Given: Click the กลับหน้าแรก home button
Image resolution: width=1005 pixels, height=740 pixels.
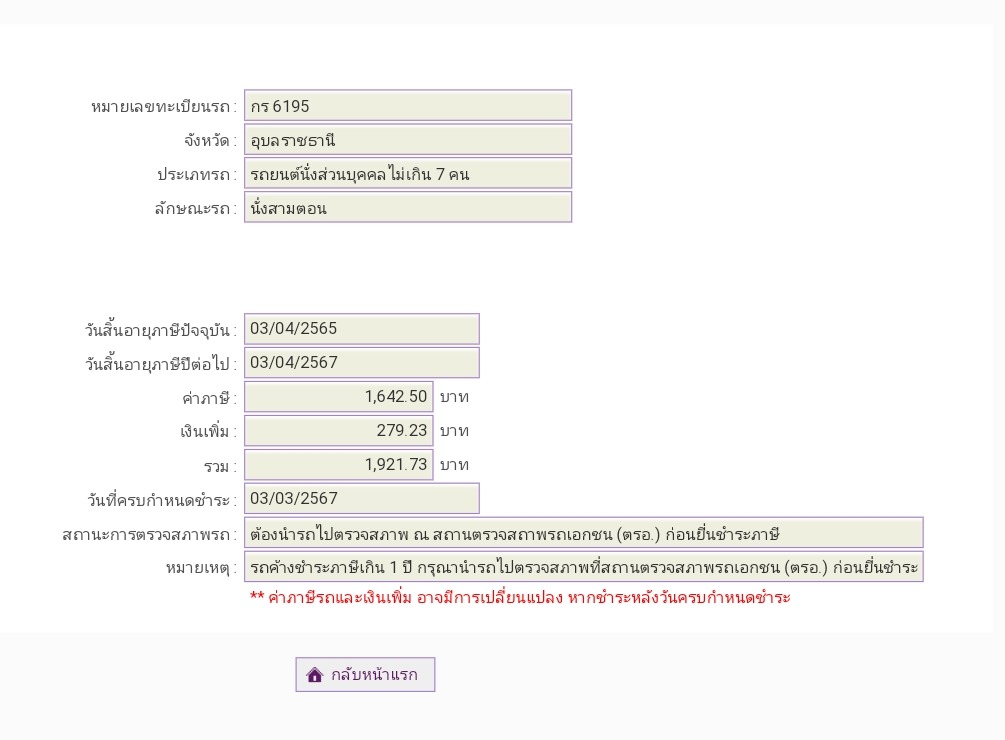Looking at the screenshot, I should [365, 674].
